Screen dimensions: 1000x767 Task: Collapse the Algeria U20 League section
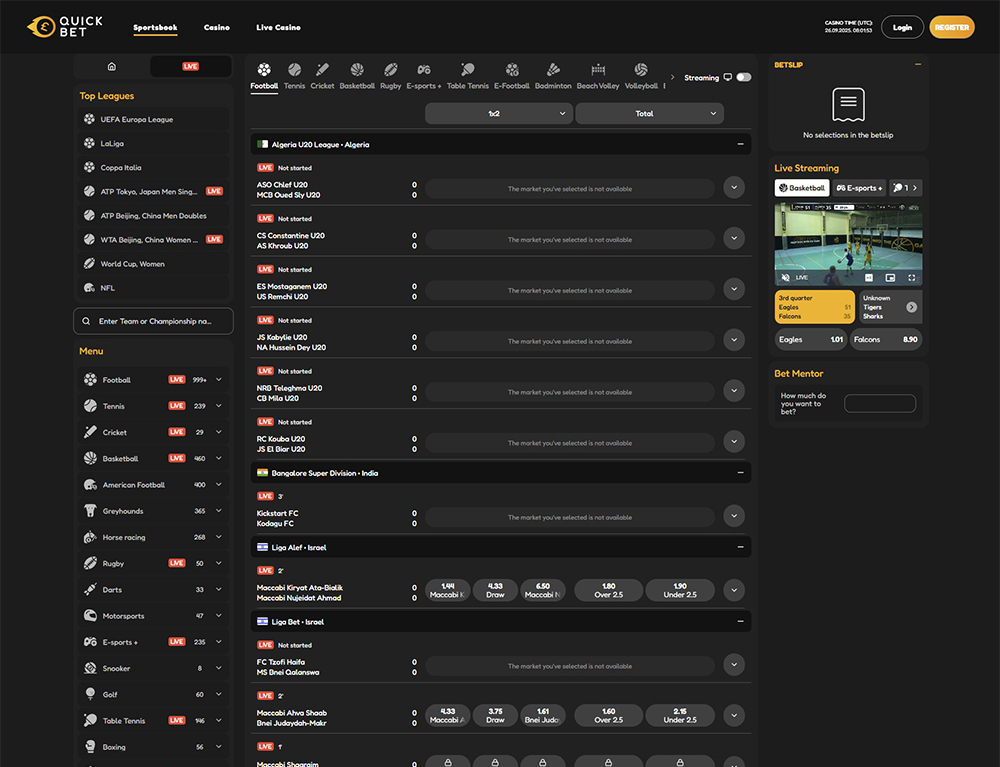tap(740, 144)
